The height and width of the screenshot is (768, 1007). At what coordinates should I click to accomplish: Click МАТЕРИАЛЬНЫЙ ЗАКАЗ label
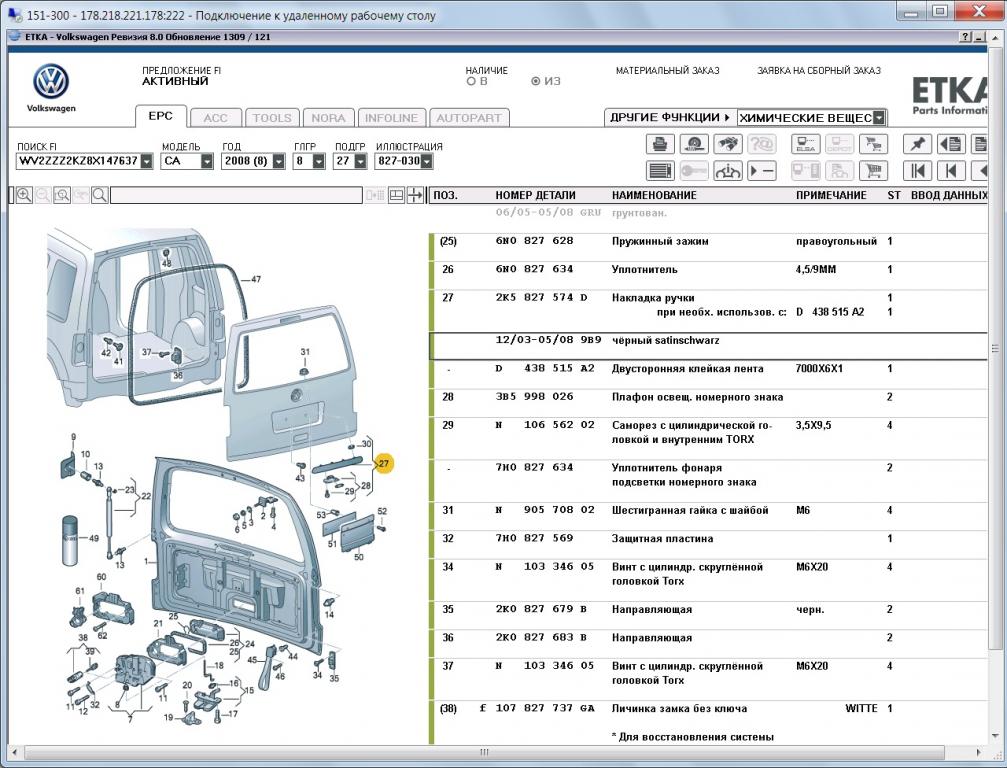[x=667, y=71]
